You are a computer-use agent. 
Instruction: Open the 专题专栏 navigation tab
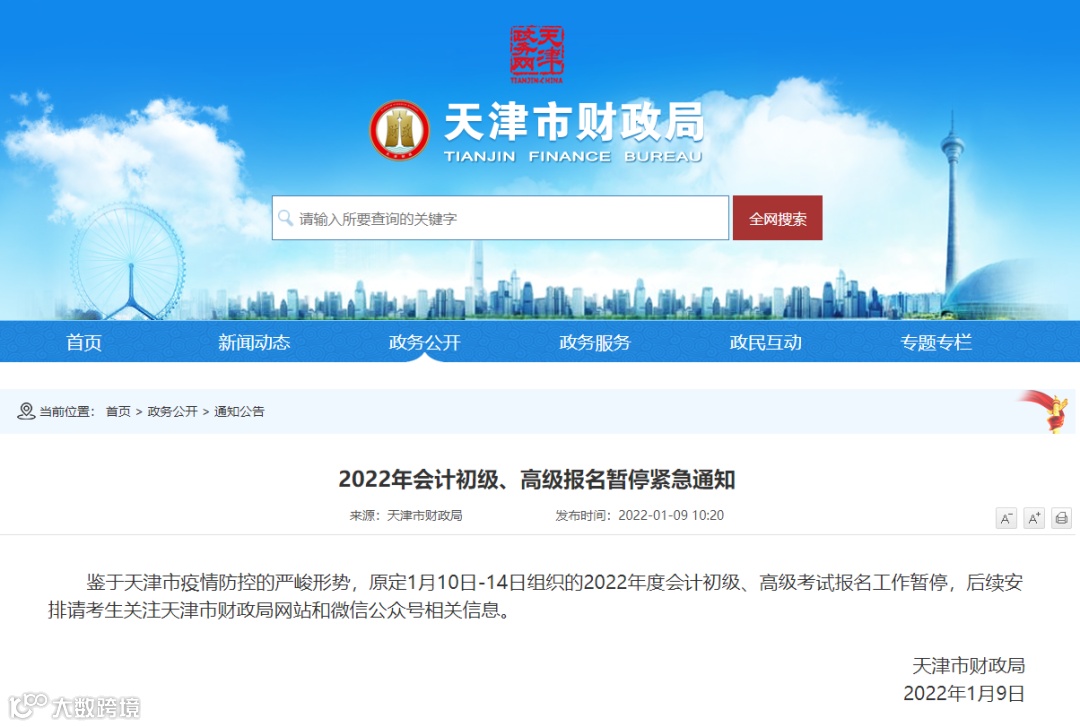click(936, 342)
